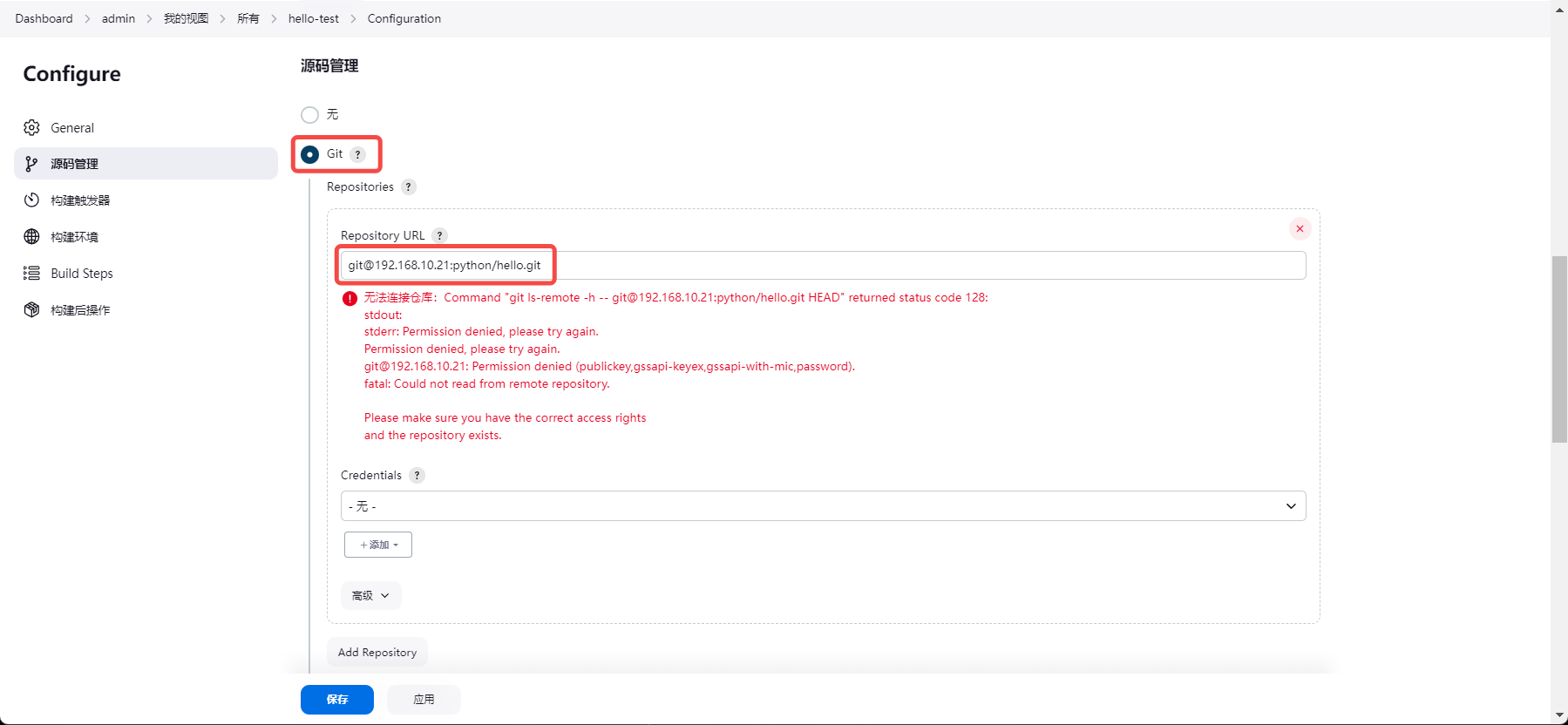The width and height of the screenshot is (1568, 725).
Task: Remove repository with red X button
Action: click(x=1300, y=229)
